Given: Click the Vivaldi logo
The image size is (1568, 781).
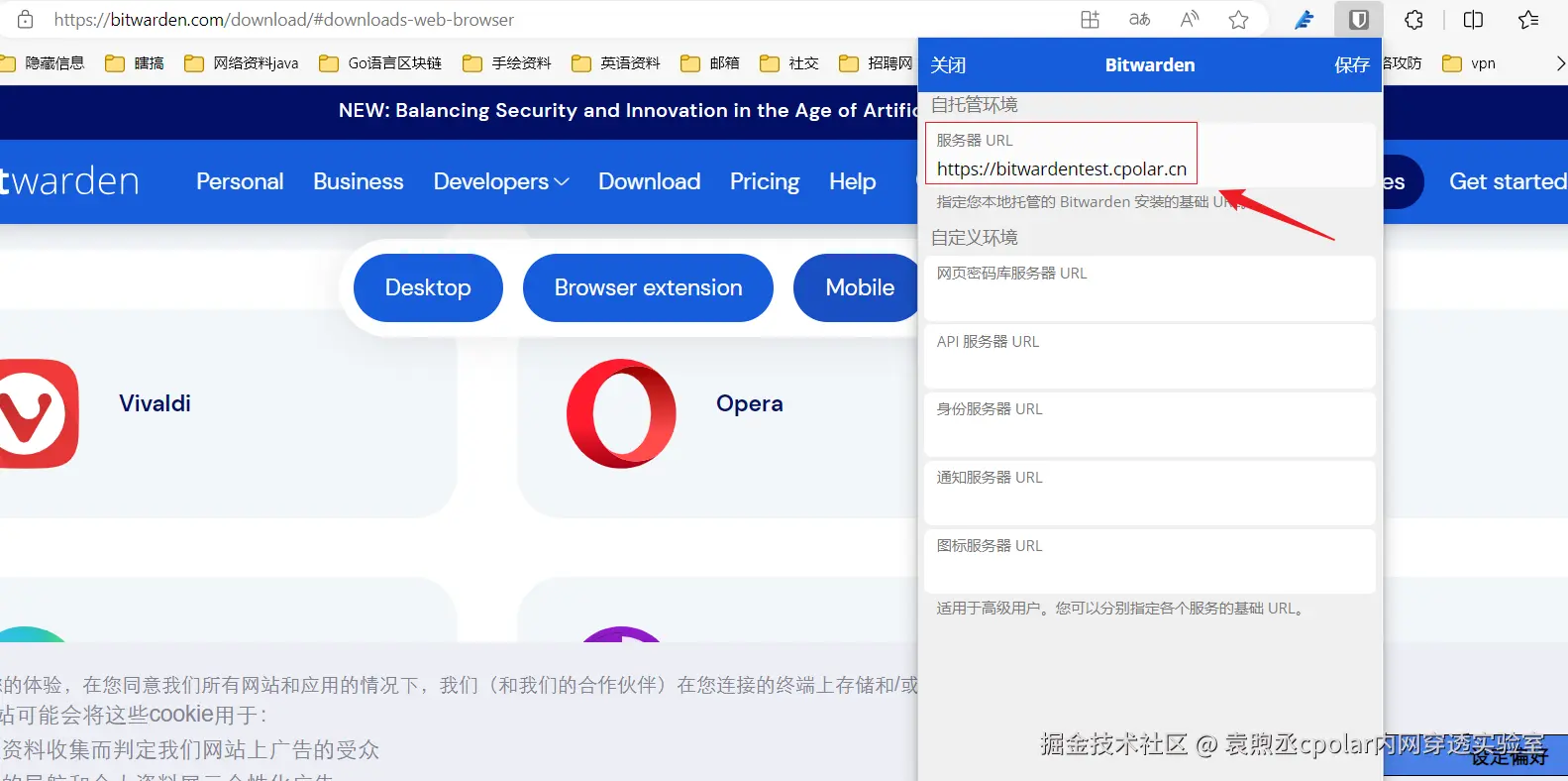Looking at the screenshot, I should coord(38,413).
